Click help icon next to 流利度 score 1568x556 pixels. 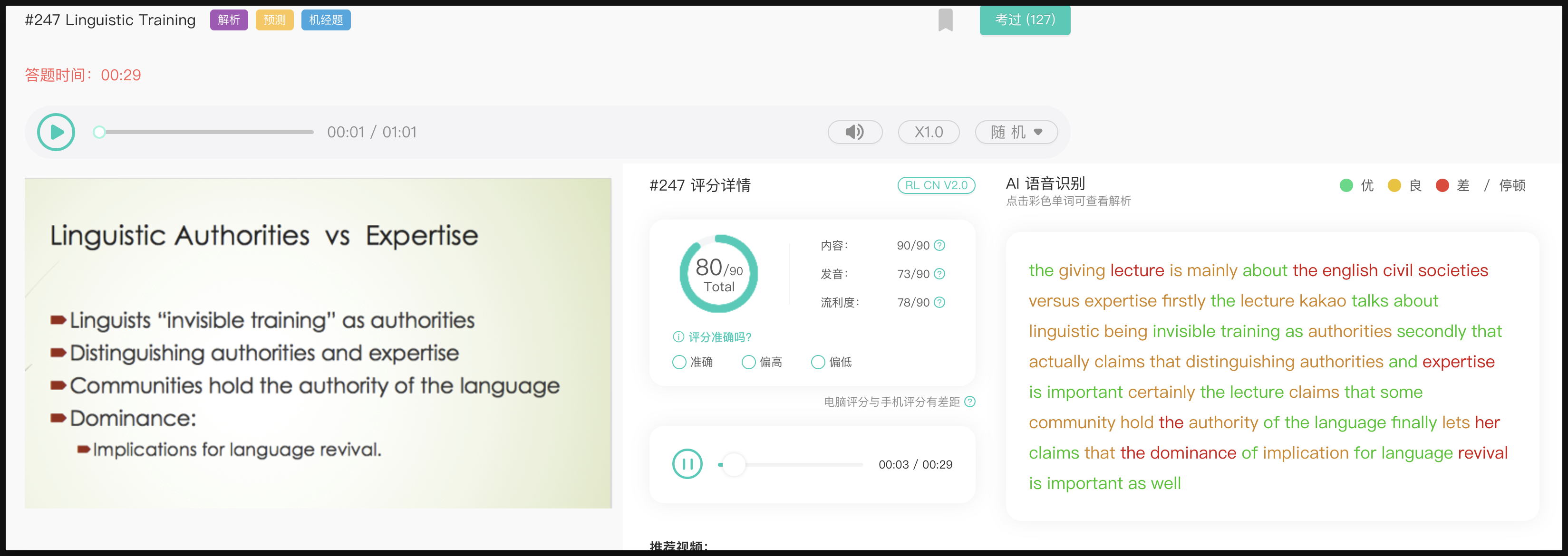(939, 302)
